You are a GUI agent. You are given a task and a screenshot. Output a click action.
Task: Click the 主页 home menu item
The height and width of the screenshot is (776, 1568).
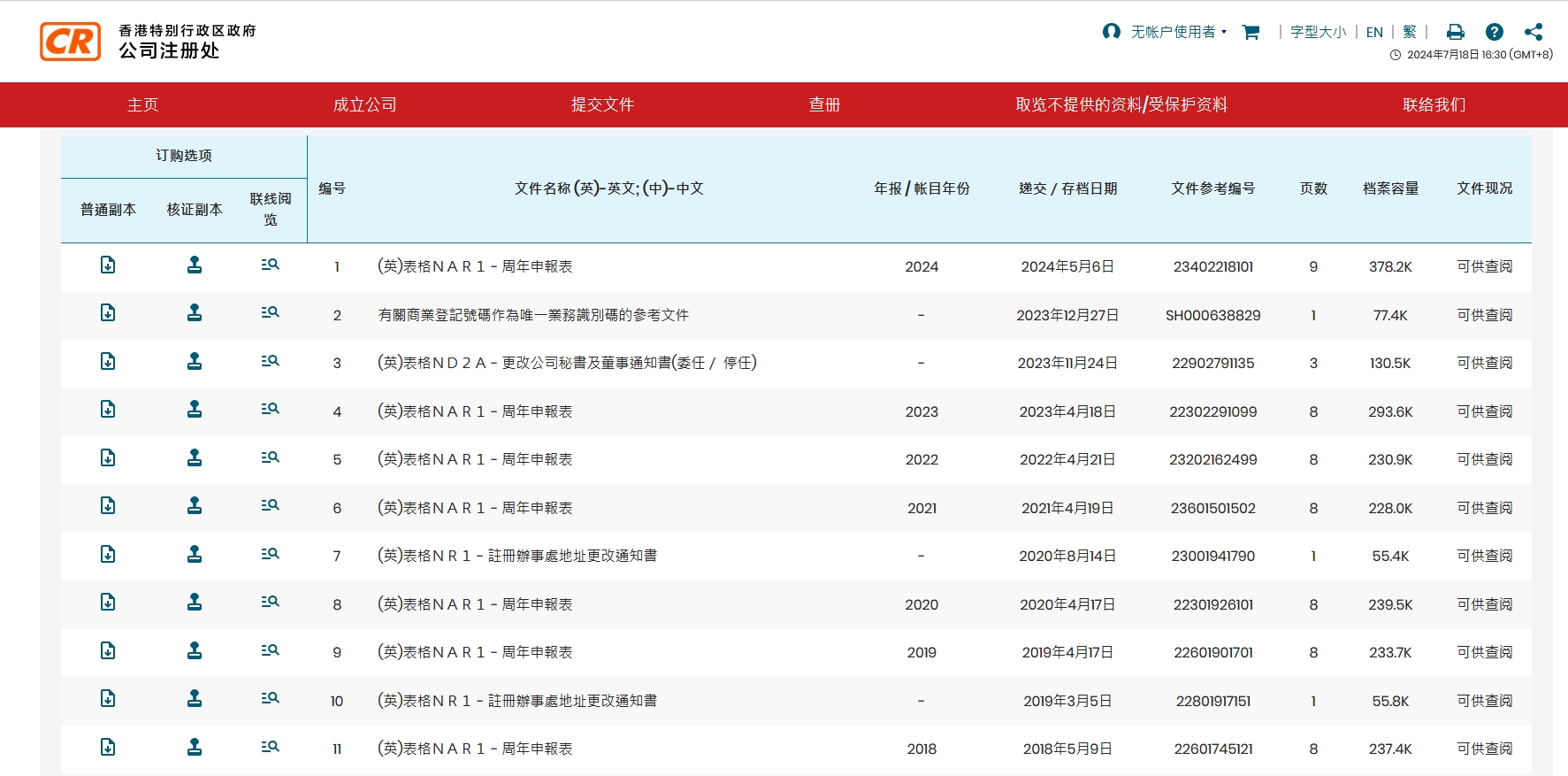[x=142, y=105]
